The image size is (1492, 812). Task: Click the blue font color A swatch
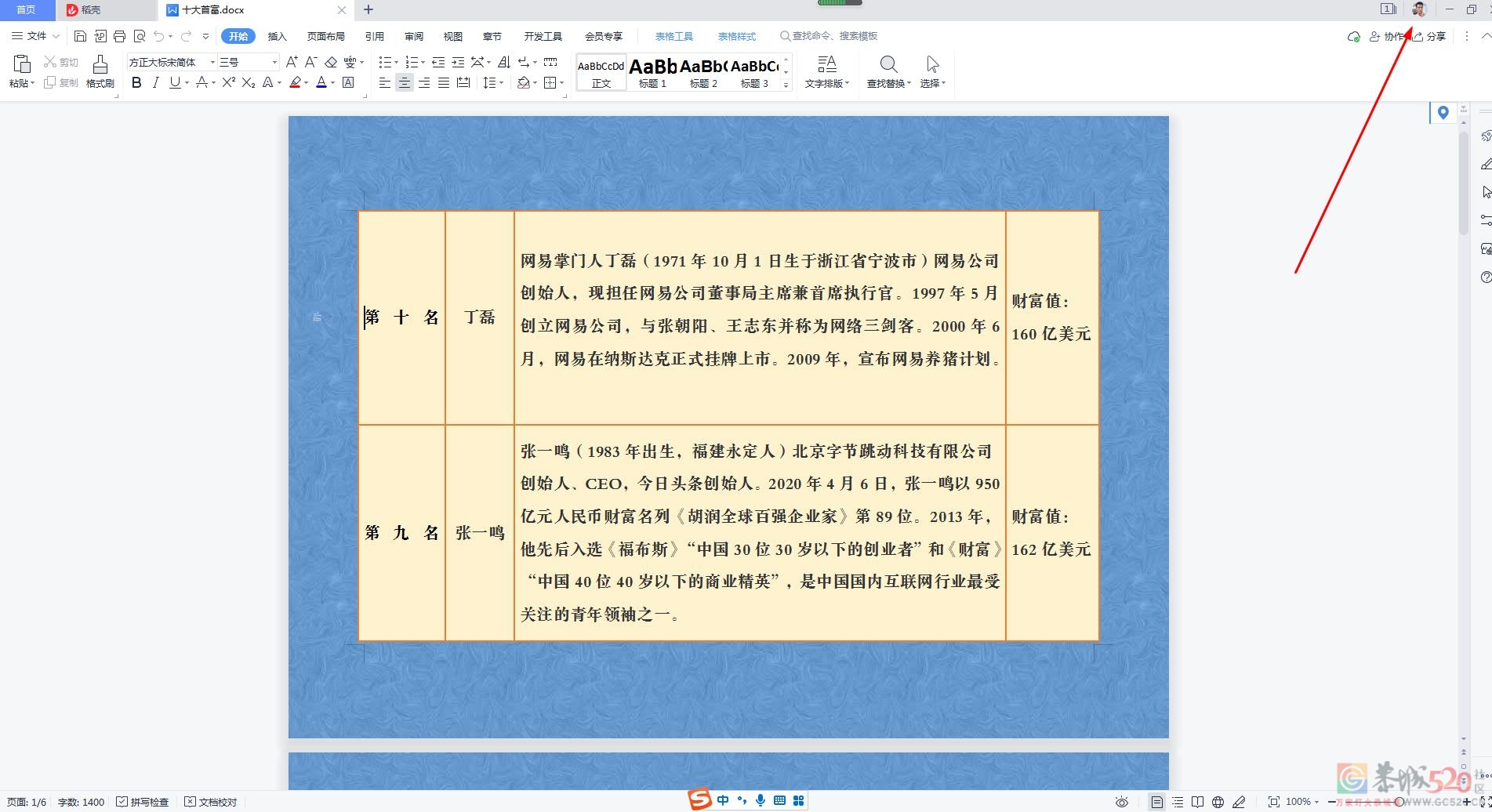pyautogui.click(x=321, y=82)
